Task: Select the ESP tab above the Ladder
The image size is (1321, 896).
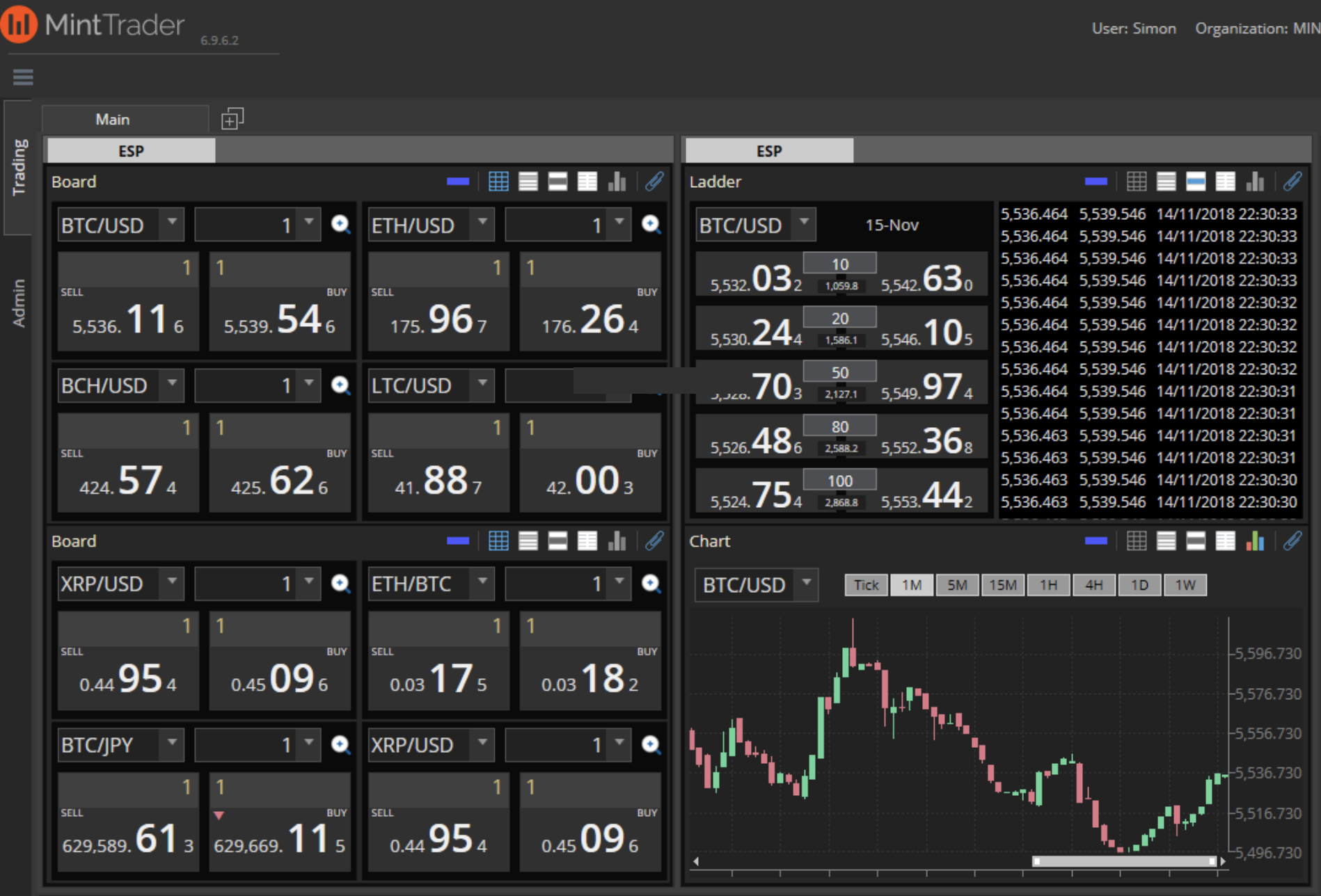Action: 768,150
